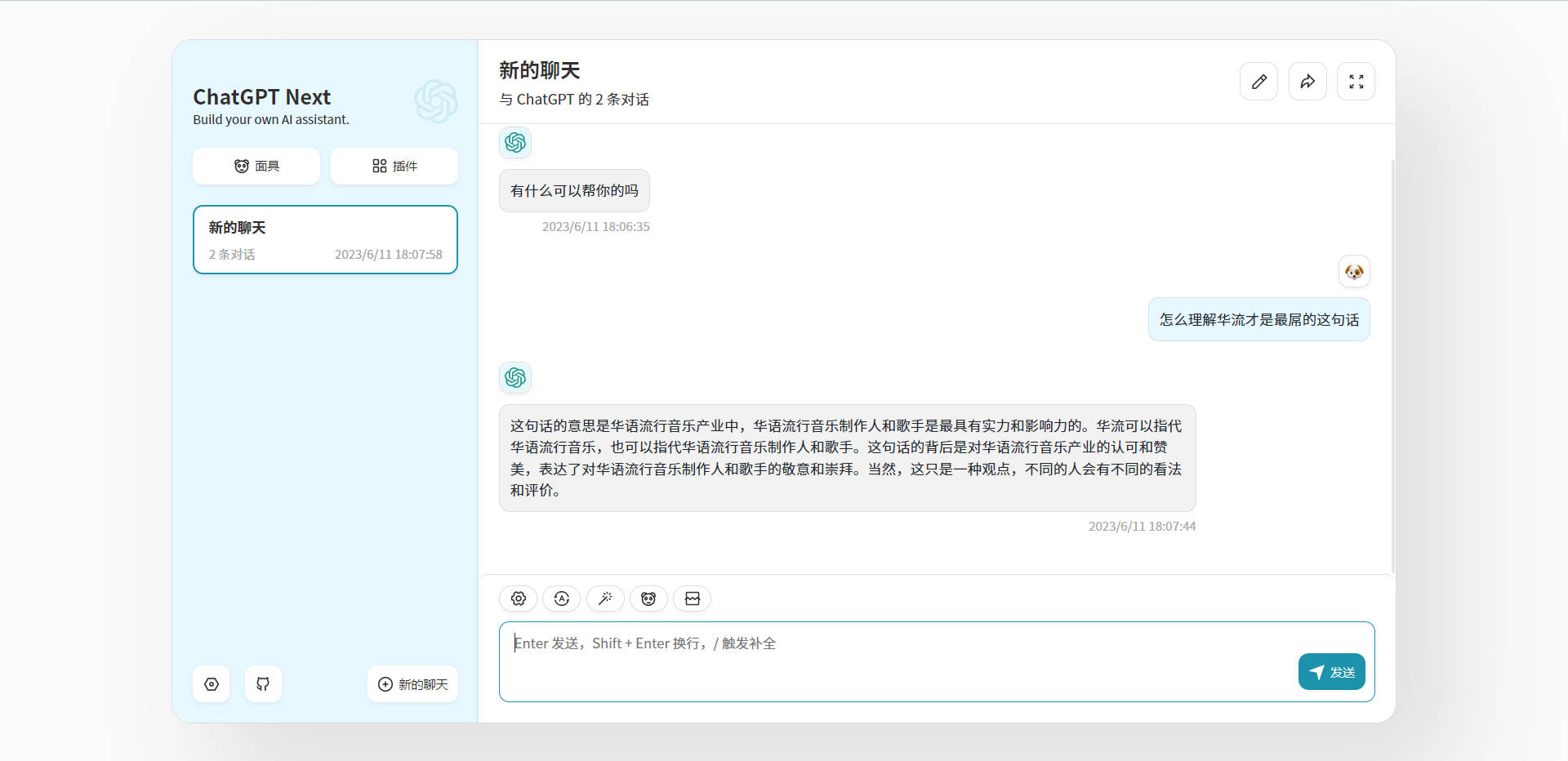Select the magic wand prompt shortcuts icon
1568x761 pixels.
[x=605, y=599]
